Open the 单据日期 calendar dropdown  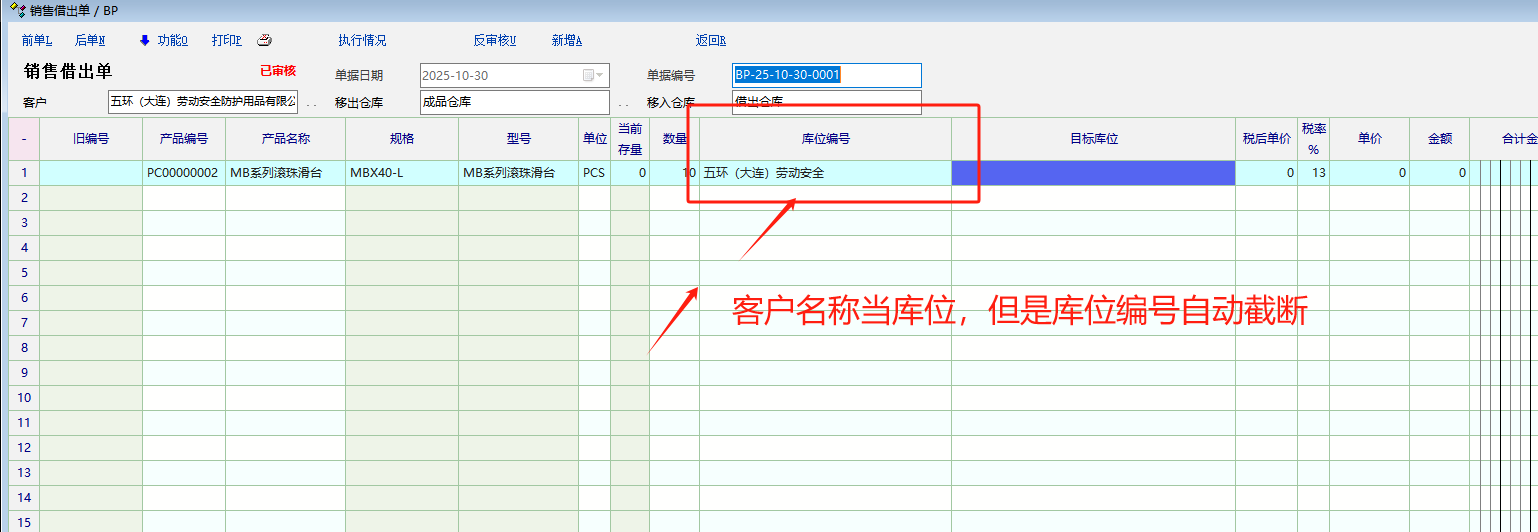pyautogui.click(x=594, y=76)
